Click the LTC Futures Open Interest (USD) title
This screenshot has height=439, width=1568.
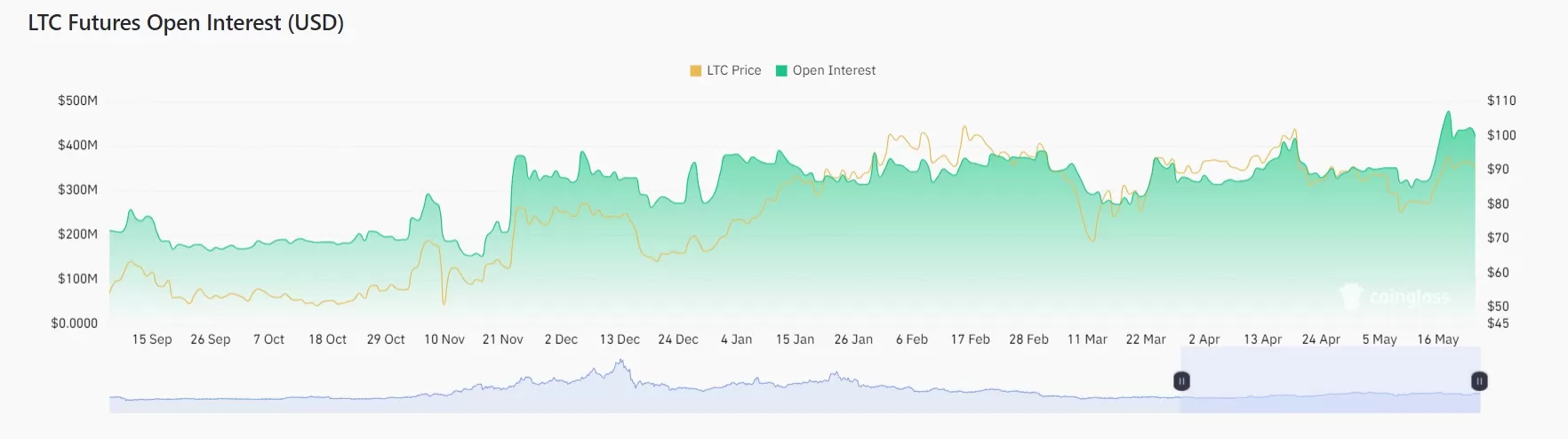coord(186,23)
